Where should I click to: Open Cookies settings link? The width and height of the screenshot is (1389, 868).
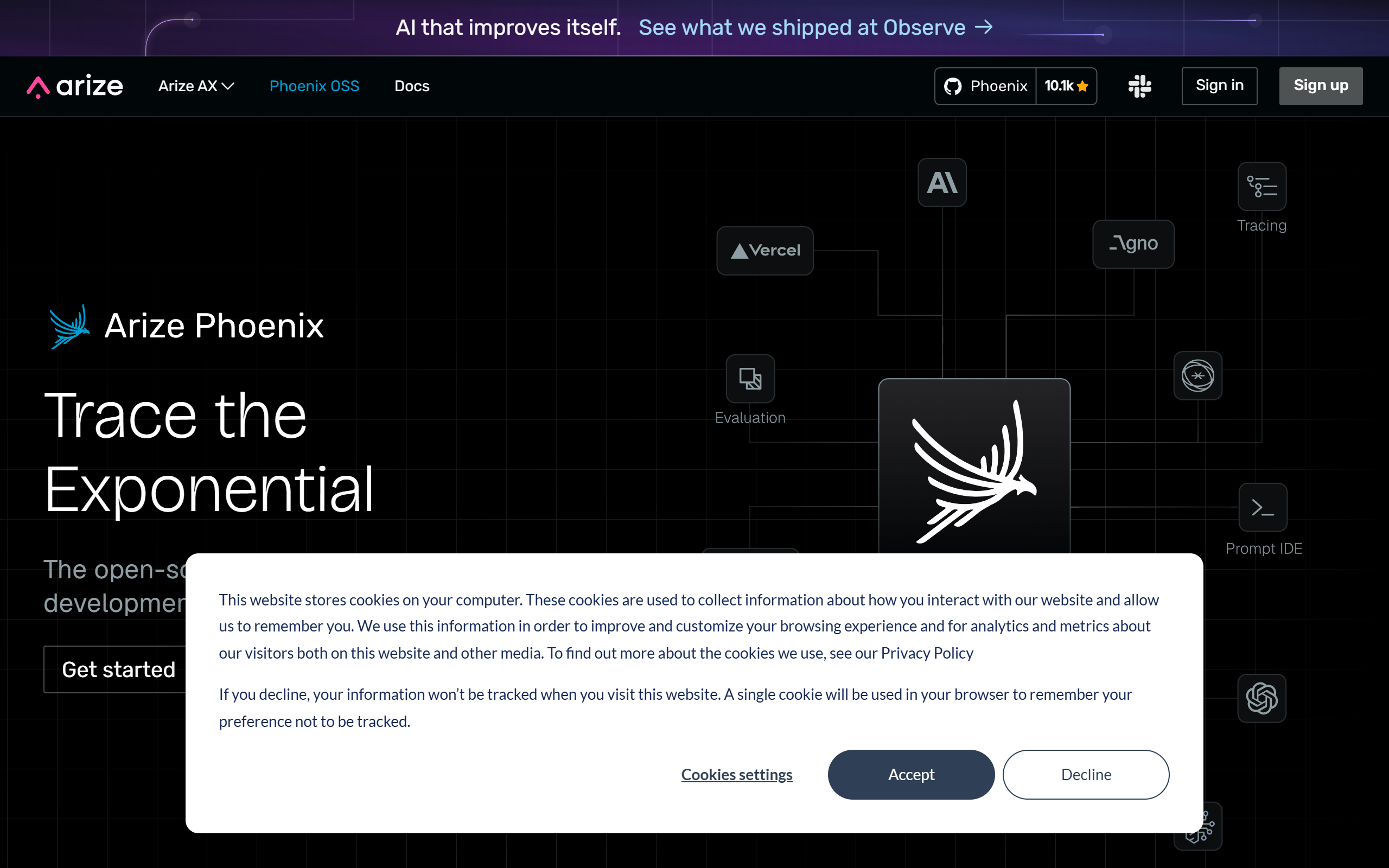(736, 775)
